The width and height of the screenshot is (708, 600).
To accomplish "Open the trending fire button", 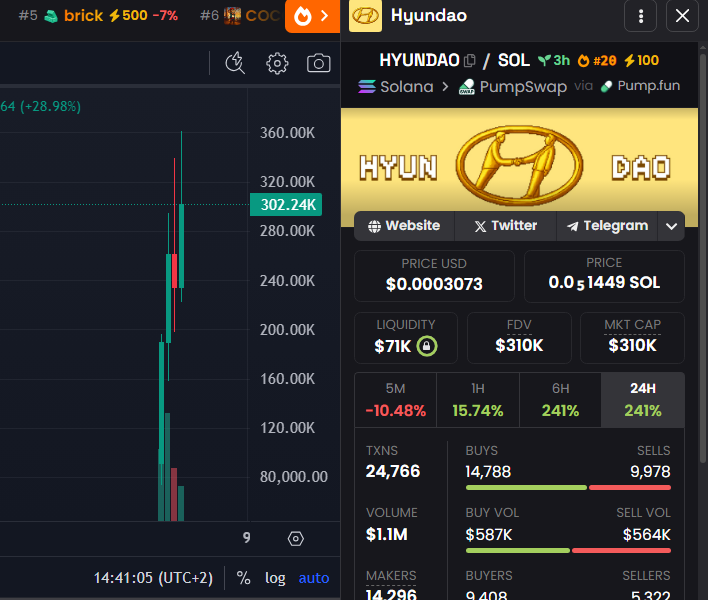I will click(x=312, y=16).
